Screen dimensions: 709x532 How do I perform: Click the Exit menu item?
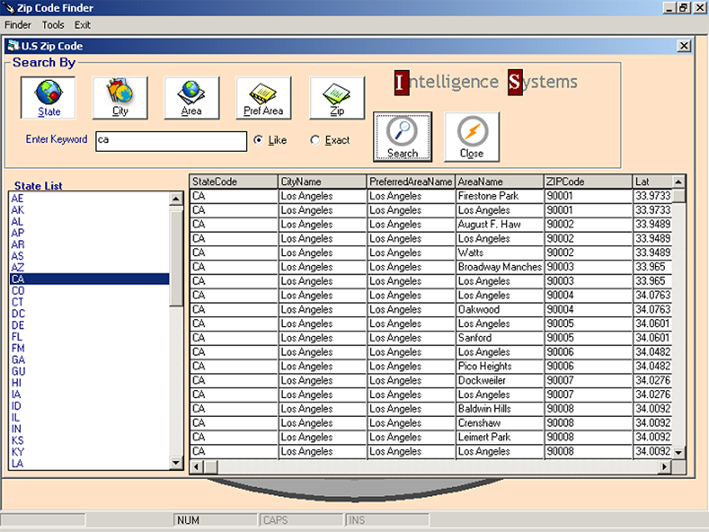click(82, 24)
